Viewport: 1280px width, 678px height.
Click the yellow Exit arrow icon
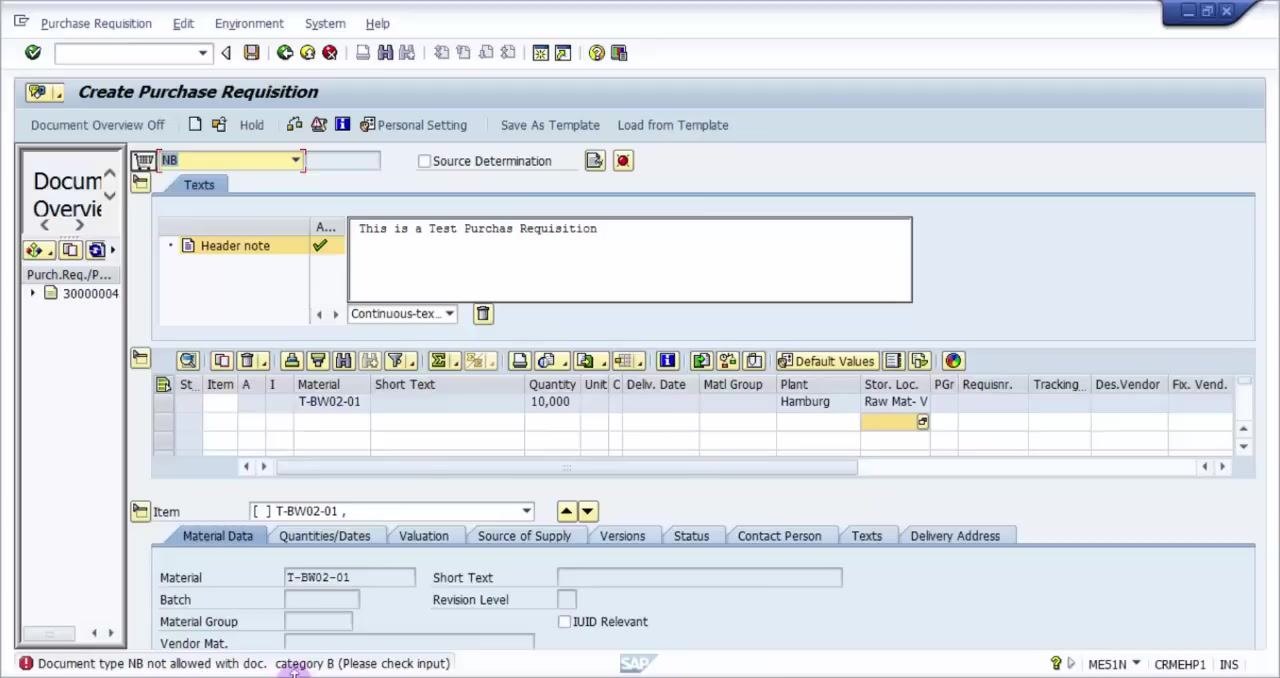coord(307,53)
